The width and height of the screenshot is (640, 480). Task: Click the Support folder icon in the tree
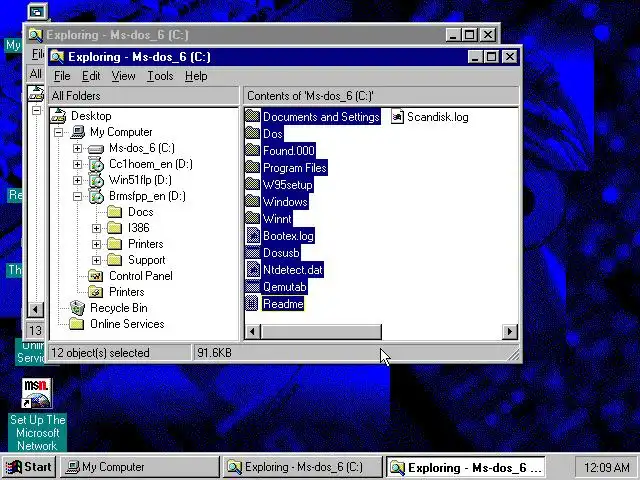tap(115, 260)
